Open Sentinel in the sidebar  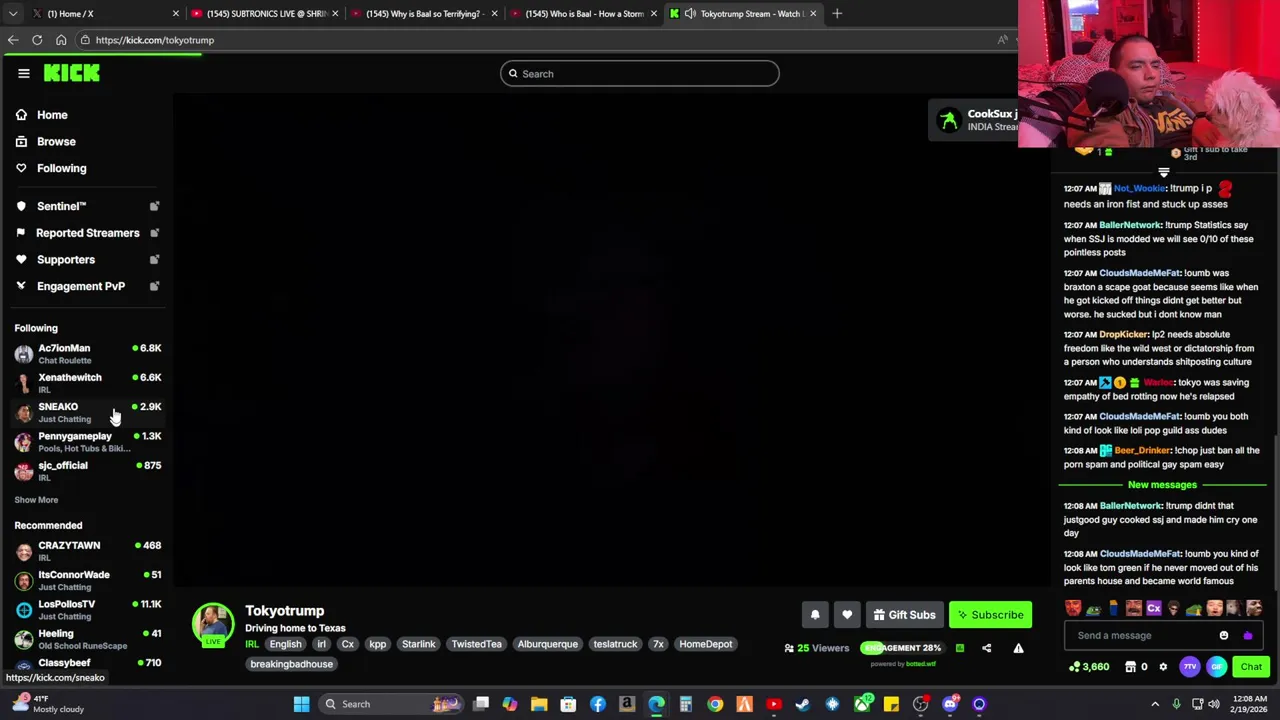pos(62,206)
